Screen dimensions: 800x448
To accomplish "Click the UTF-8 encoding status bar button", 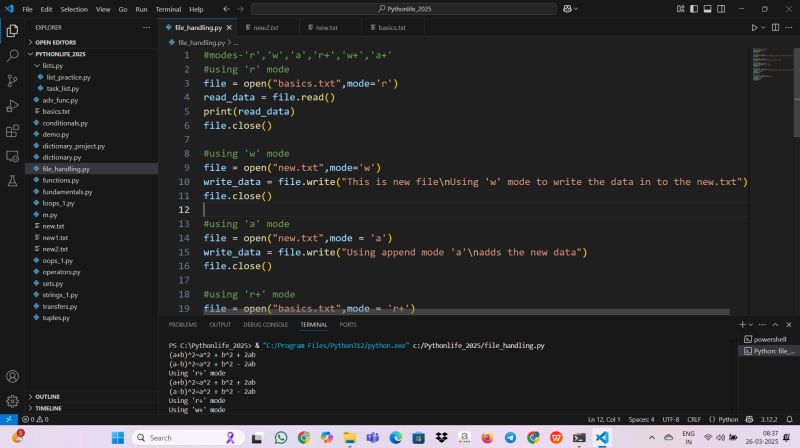I will point(670,419).
